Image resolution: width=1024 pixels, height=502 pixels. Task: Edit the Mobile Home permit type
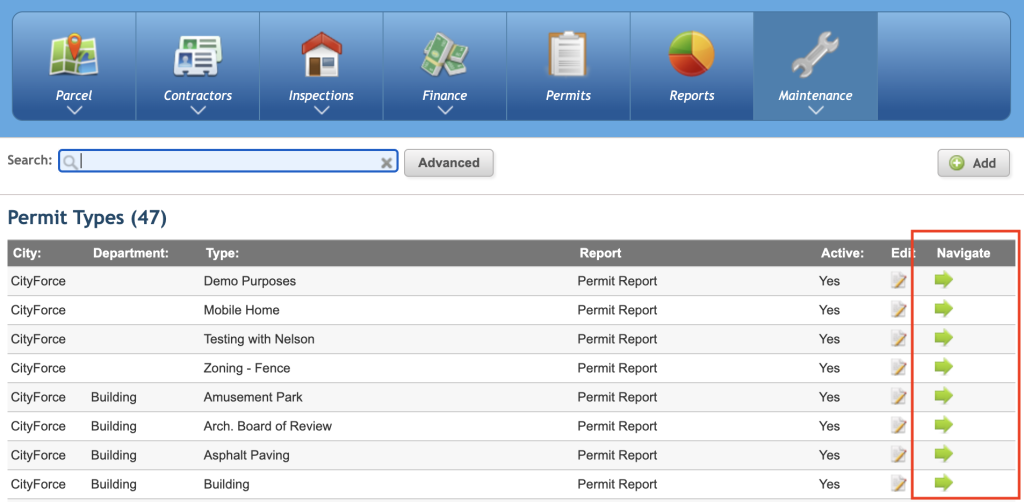[x=899, y=310]
